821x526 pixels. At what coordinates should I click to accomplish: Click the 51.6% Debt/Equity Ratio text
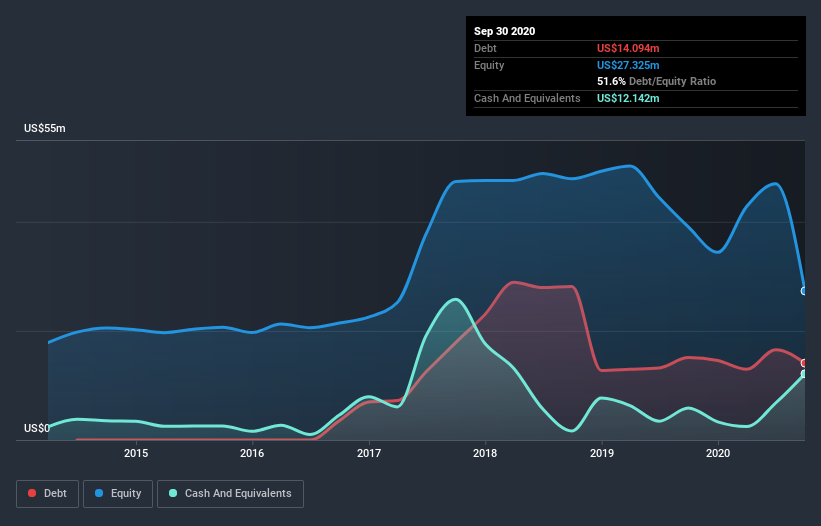[x=656, y=81]
